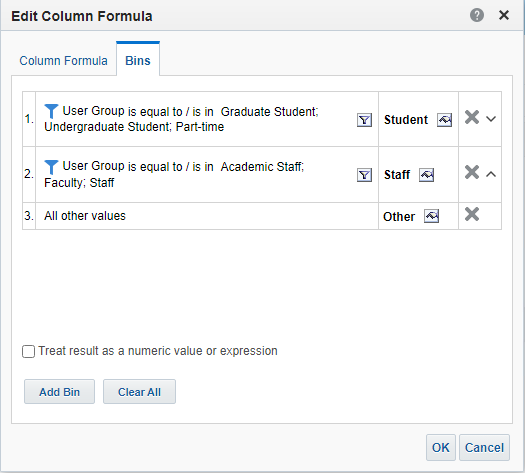Select the Bins tab
Viewport: 525px width, 473px height.
click(138, 61)
